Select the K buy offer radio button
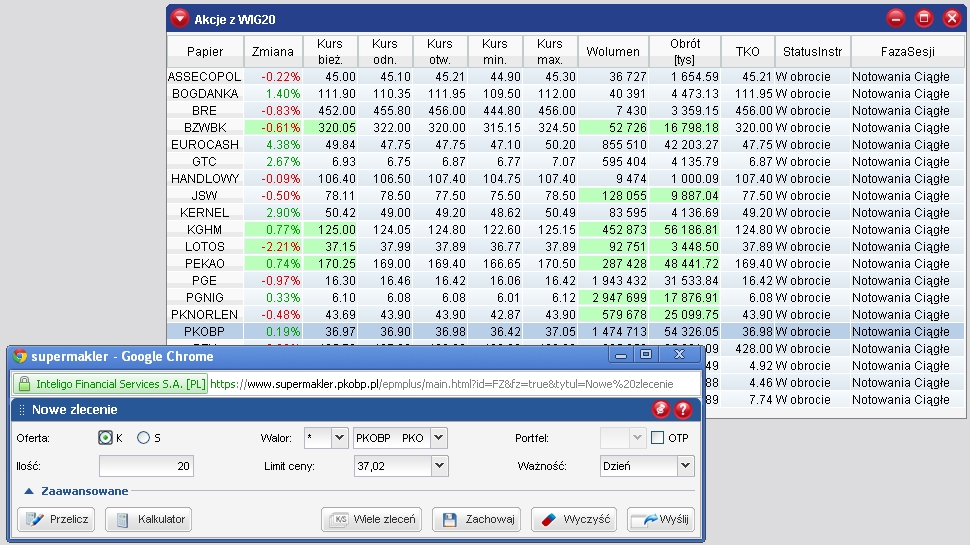 click(105, 438)
